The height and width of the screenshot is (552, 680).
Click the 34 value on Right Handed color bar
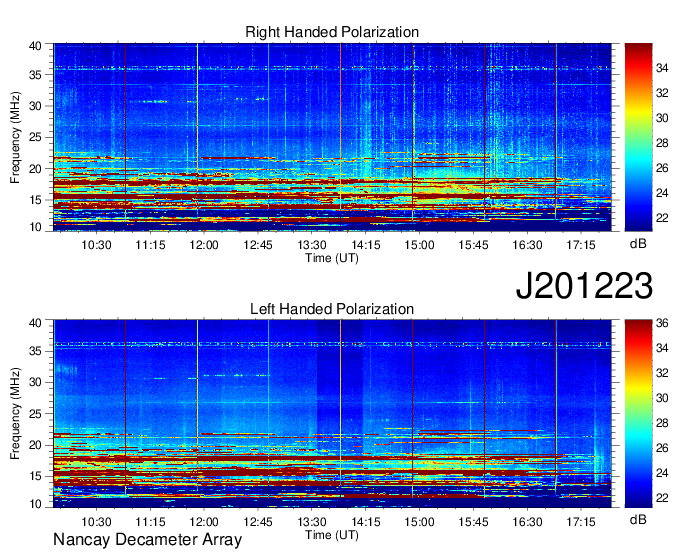click(662, 68)
